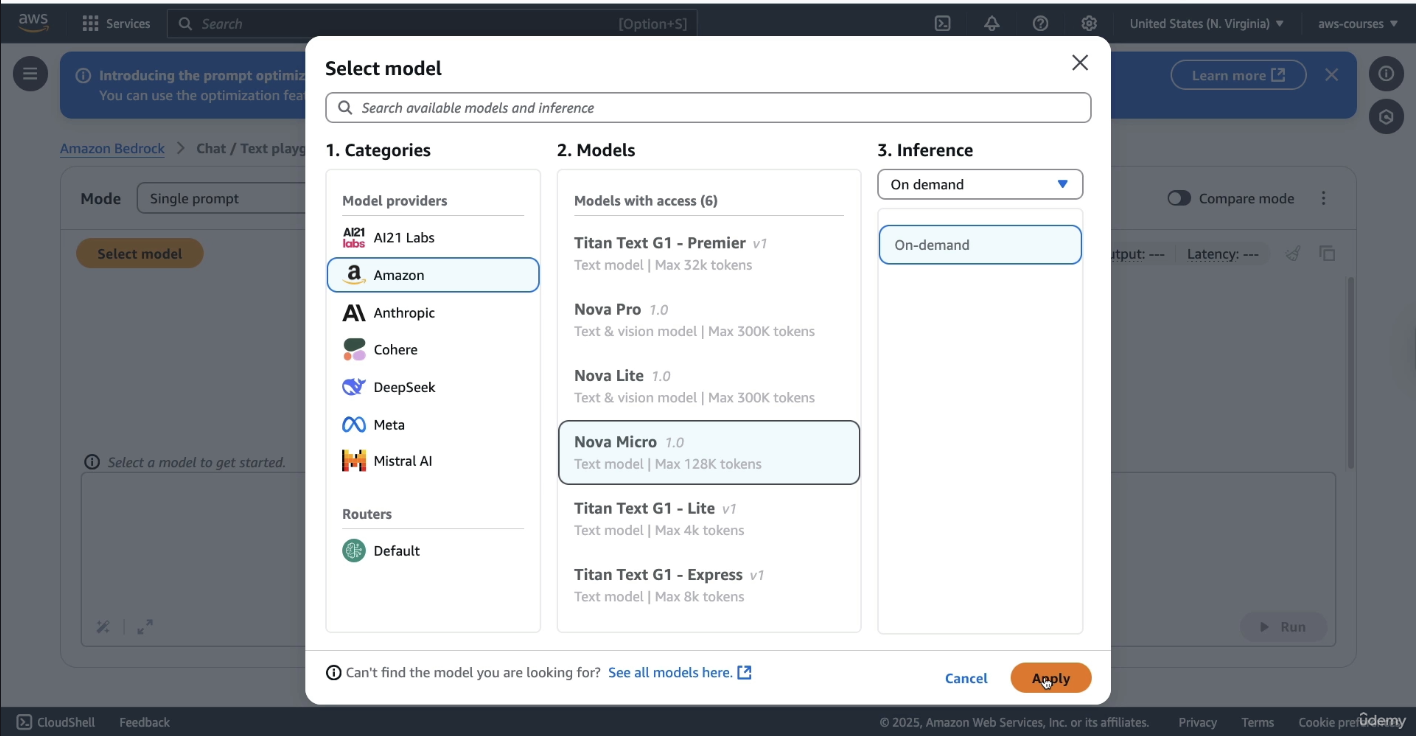Open the Terms footer link
The width and height of the screenshot is (1416, 736).
pos(1257,722)
